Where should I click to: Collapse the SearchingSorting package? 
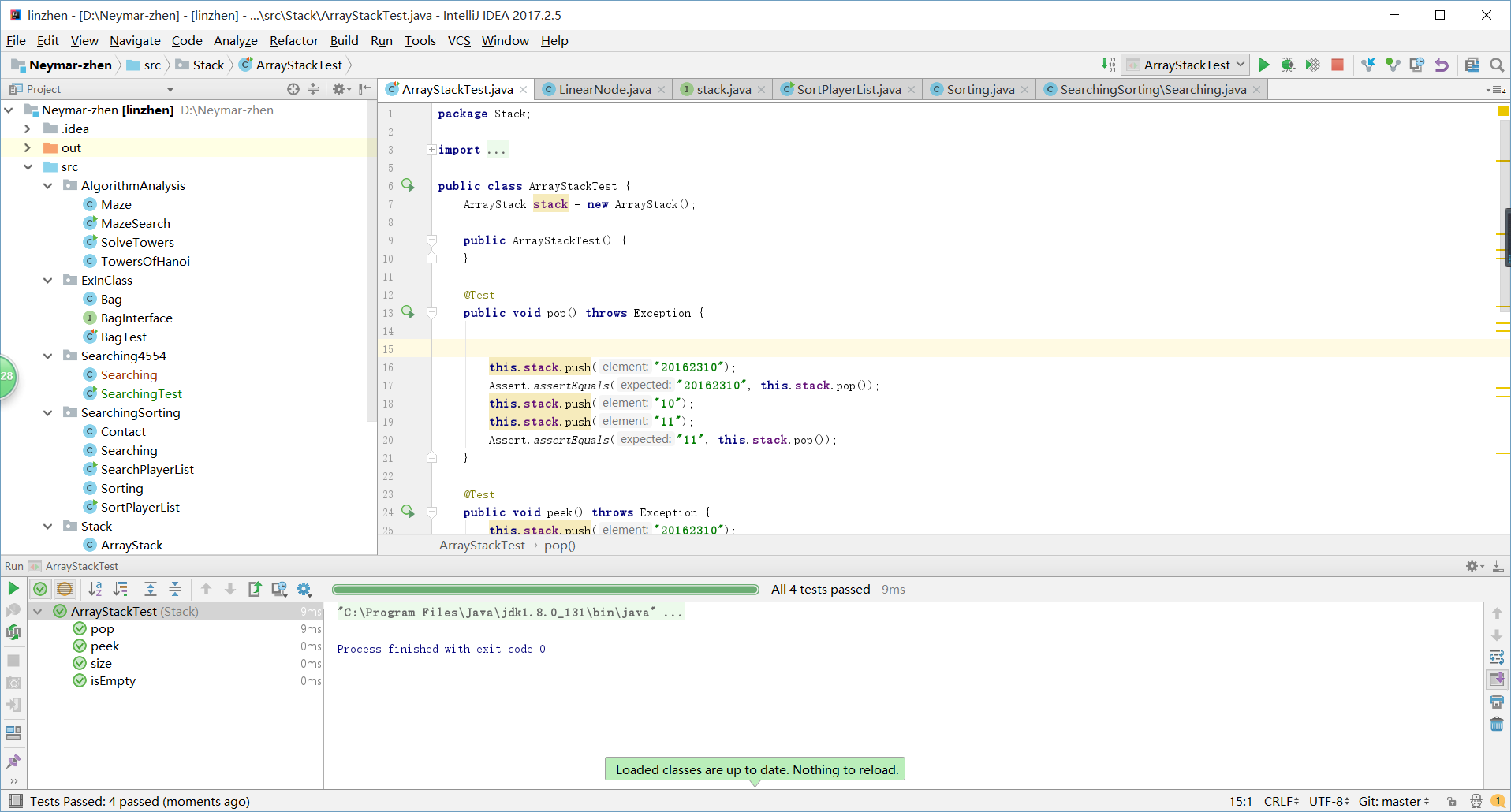(x=47, y=412)
